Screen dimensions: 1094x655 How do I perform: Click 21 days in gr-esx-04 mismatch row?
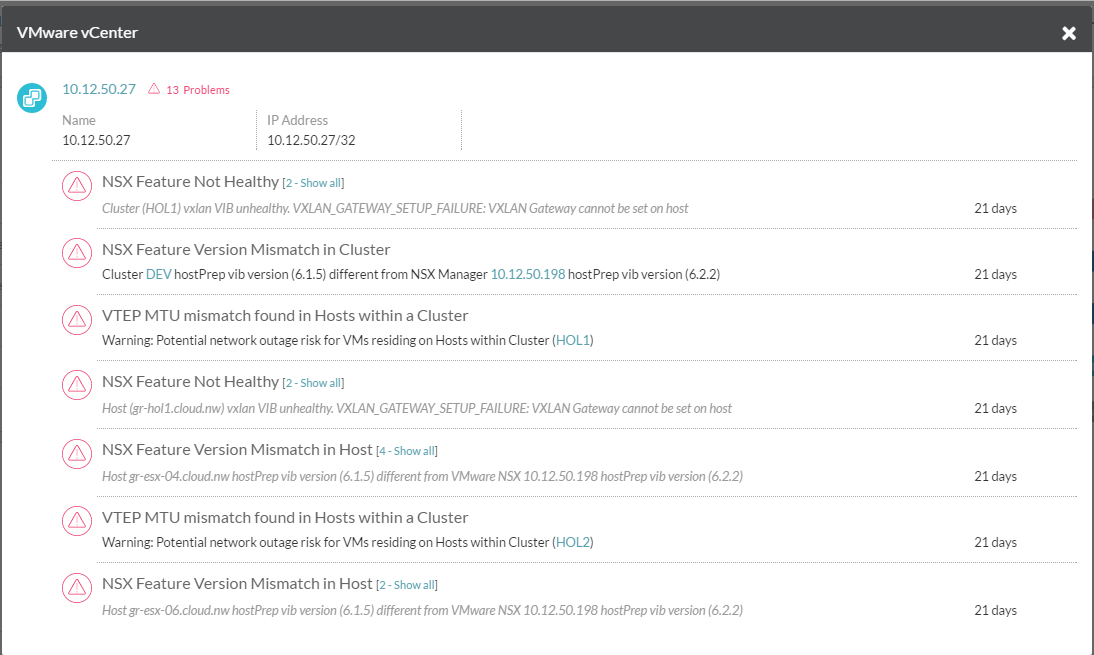[996, 476]
